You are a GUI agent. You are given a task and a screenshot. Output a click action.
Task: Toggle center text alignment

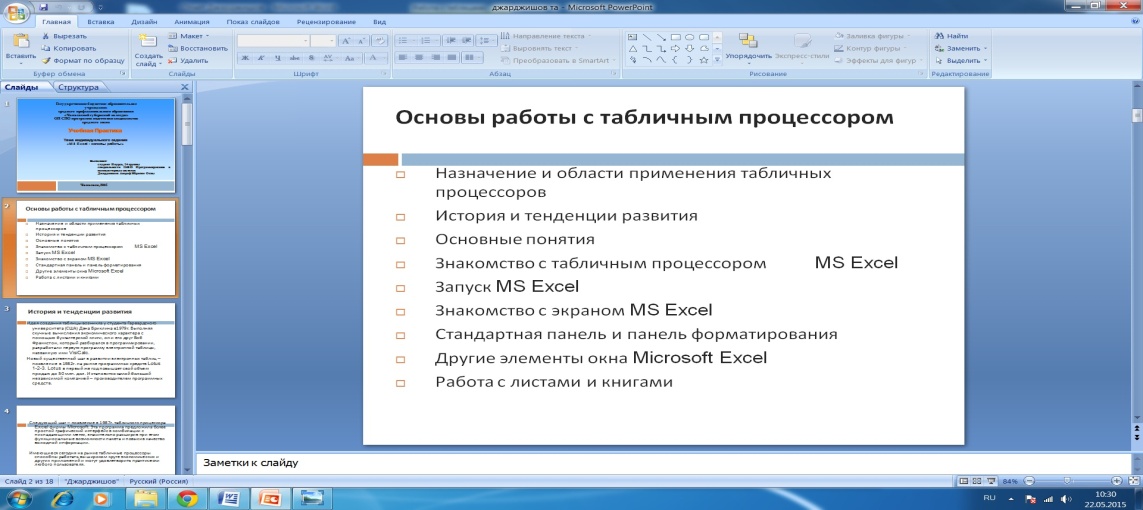[x=419, y=58]
